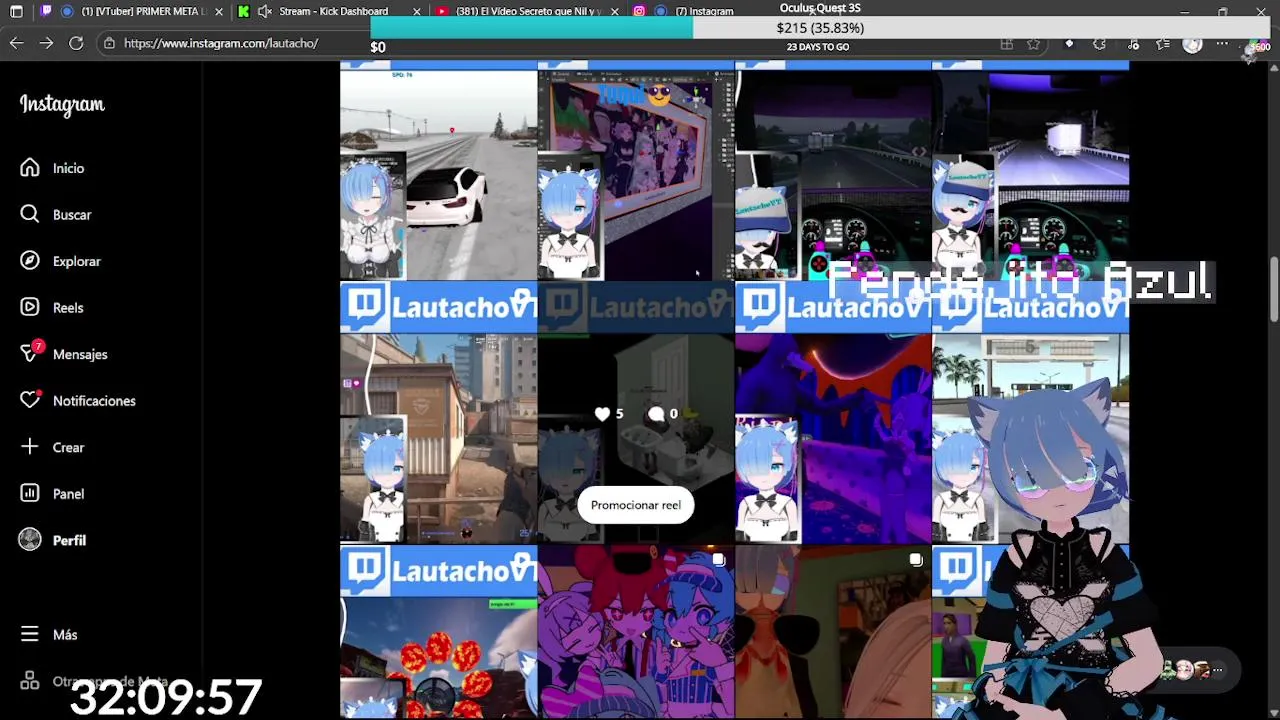Reload the page with refresh icon
Screen dimensions: 1280x720
(76, 43)
